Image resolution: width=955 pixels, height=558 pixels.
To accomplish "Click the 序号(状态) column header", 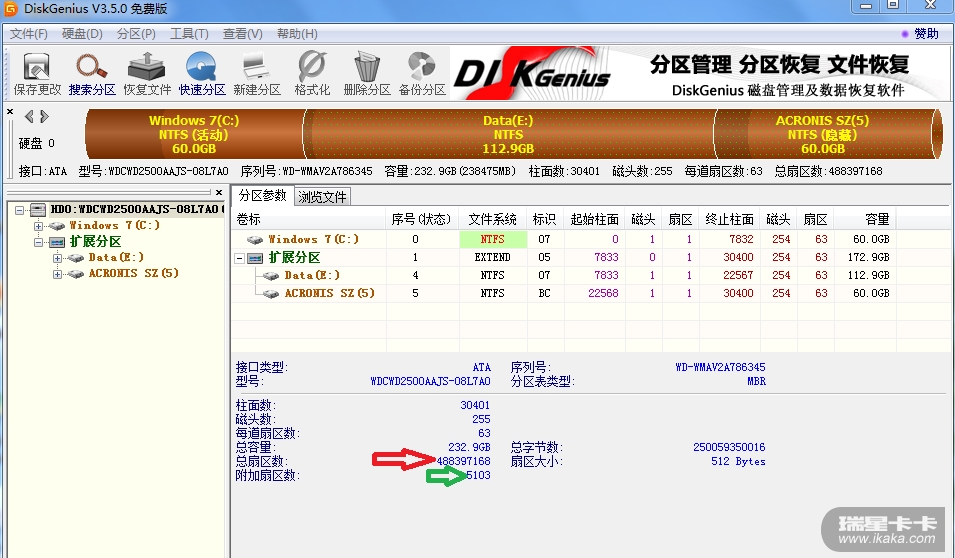I will (x=422, y=219).
